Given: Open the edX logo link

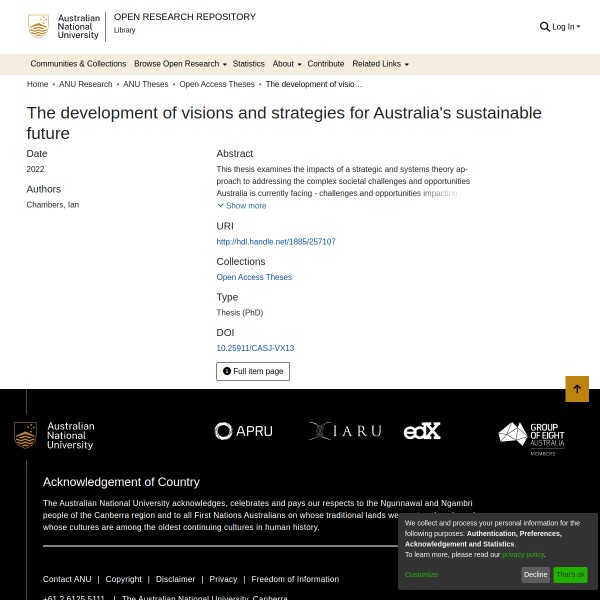Looking at the screenshot, I should pyautogui.click(x=422, y=431).
